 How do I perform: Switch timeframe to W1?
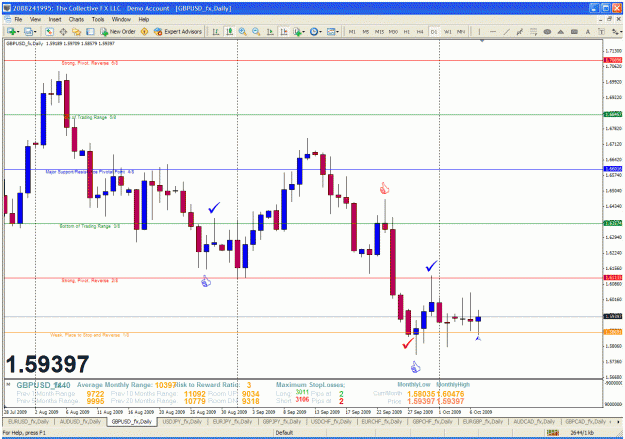(448, 31)
